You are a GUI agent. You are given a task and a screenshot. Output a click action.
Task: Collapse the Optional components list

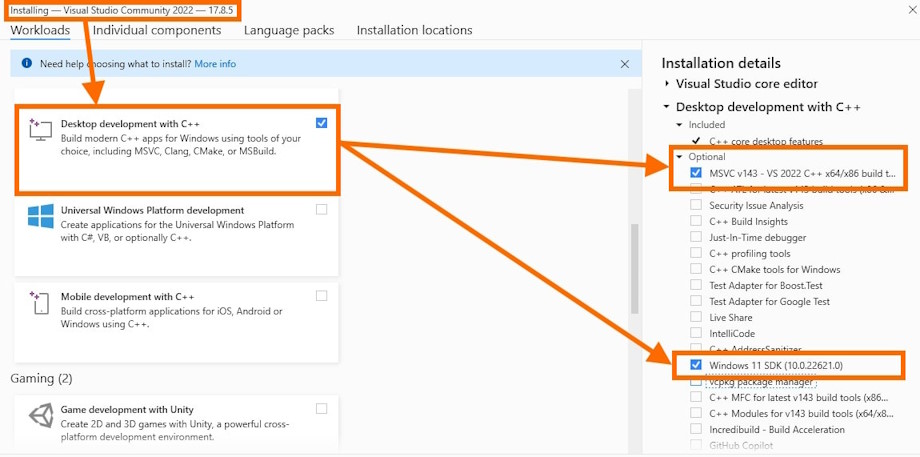[x=680, y=157]
